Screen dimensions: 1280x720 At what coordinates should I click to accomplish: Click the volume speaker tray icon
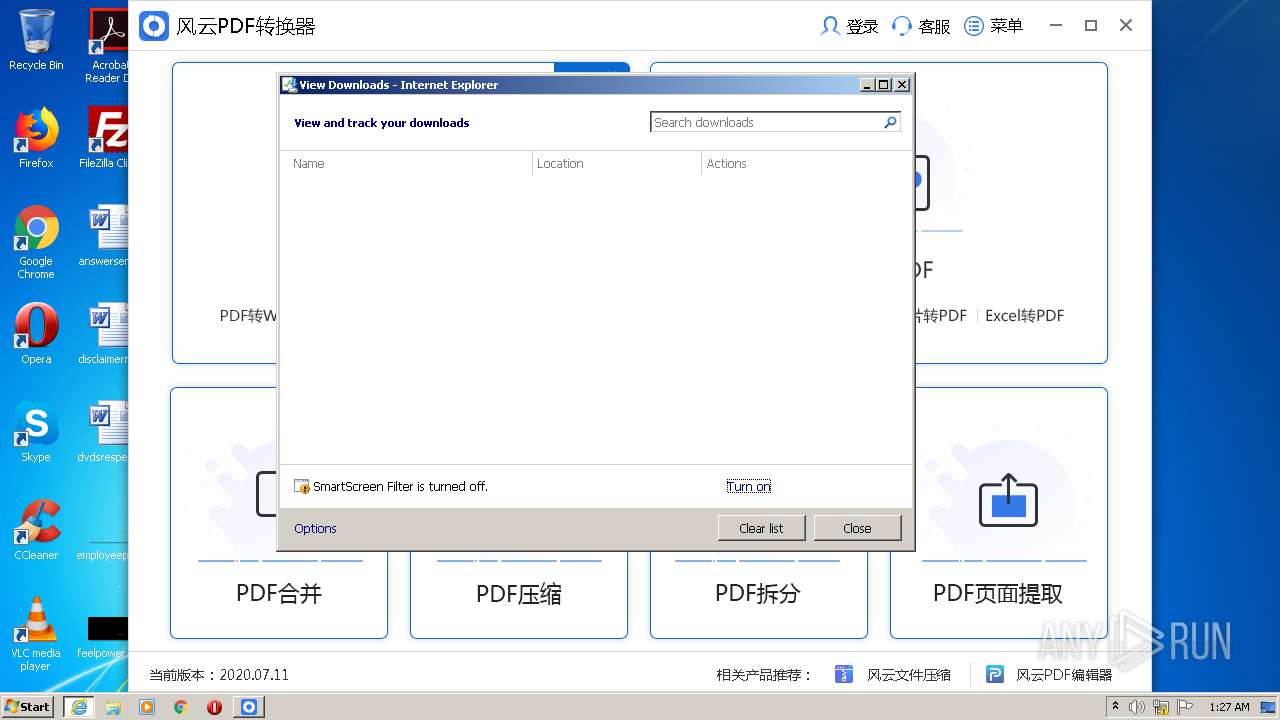(x=1137, y=707)
